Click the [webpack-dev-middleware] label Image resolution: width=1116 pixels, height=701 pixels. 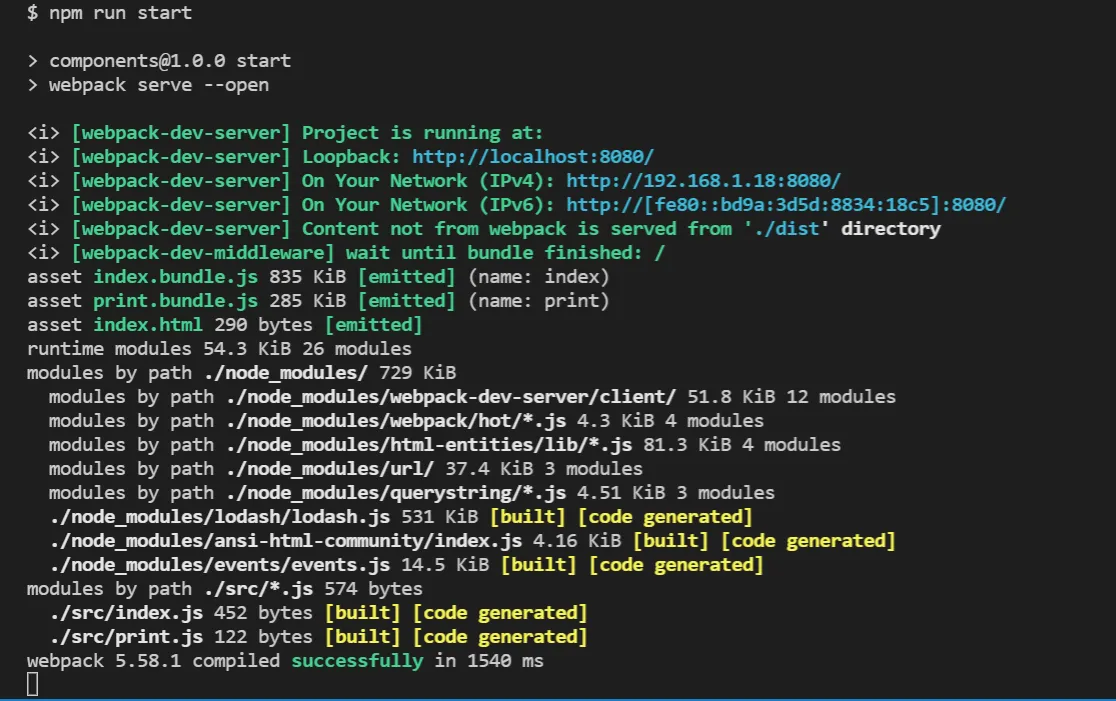(x=203, y=253)
